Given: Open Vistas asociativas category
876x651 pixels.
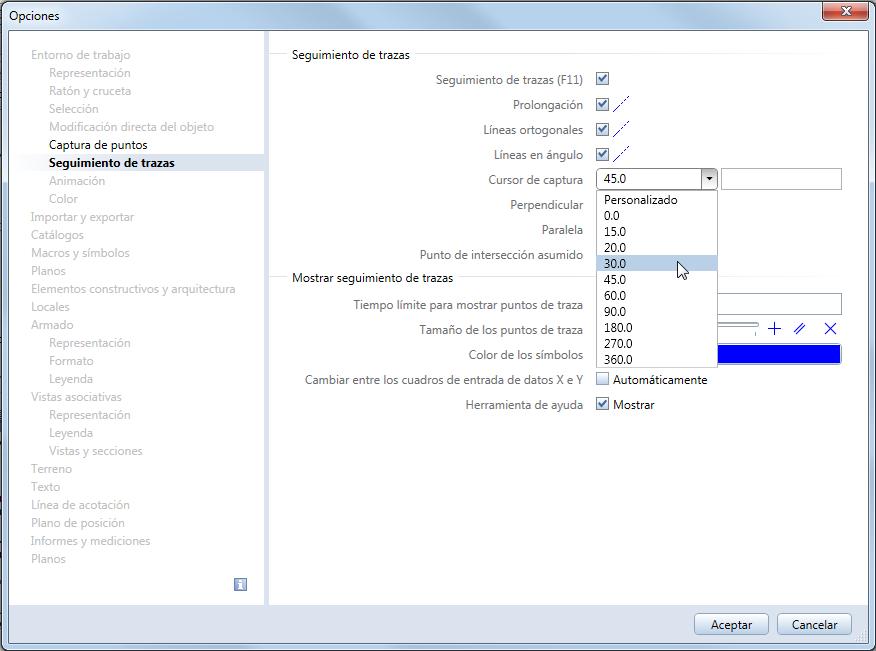Looking at the screenshot, I should click(x=76, y=397).
